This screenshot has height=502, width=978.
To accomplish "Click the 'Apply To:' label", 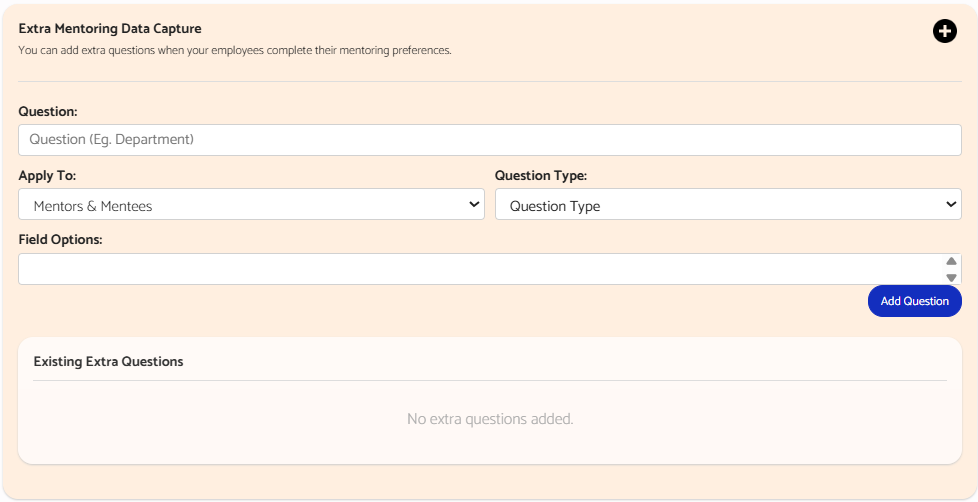I will tap(47, 176).
